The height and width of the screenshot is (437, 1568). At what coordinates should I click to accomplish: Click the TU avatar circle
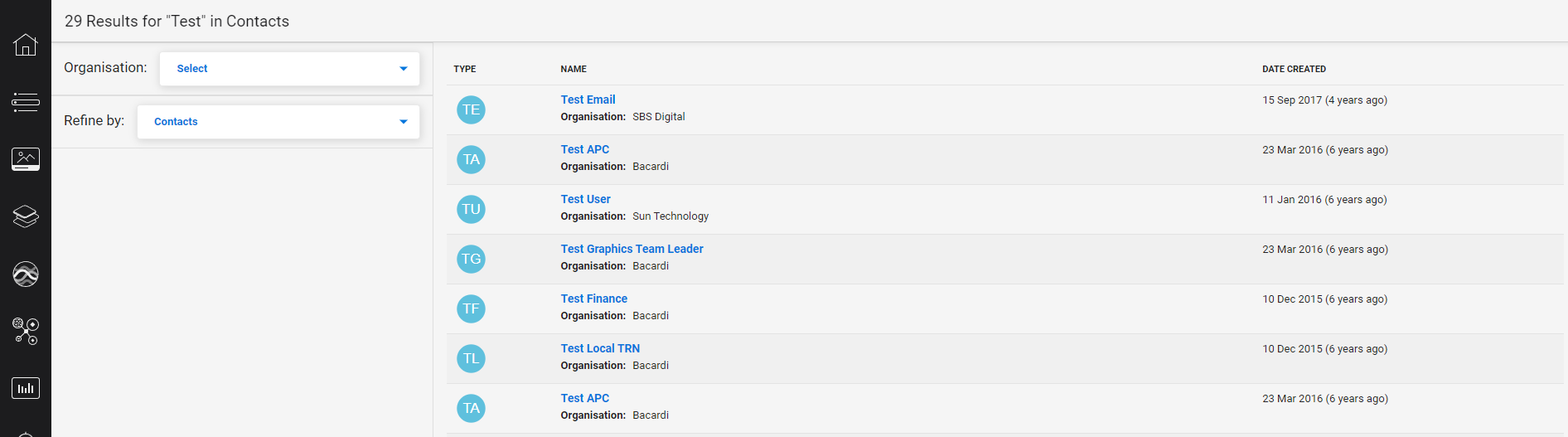click(x=471, y=209)
